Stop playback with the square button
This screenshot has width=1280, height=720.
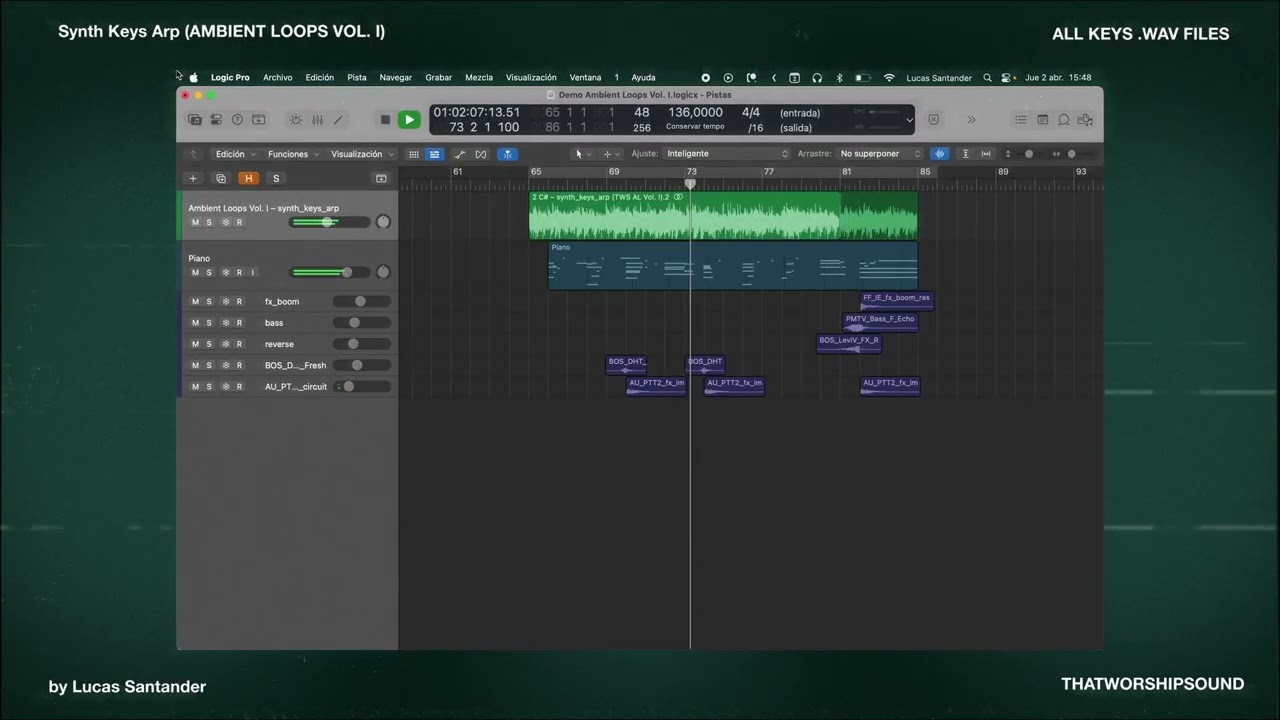tap(385, 120)
